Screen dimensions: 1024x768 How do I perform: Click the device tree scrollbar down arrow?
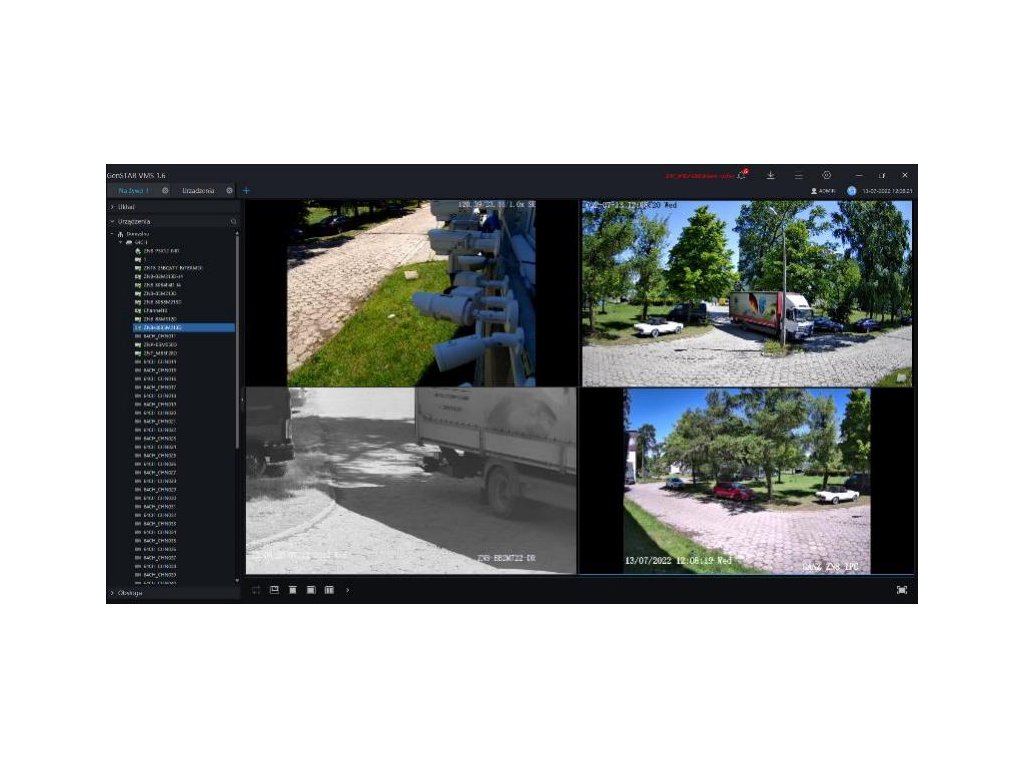237,580
